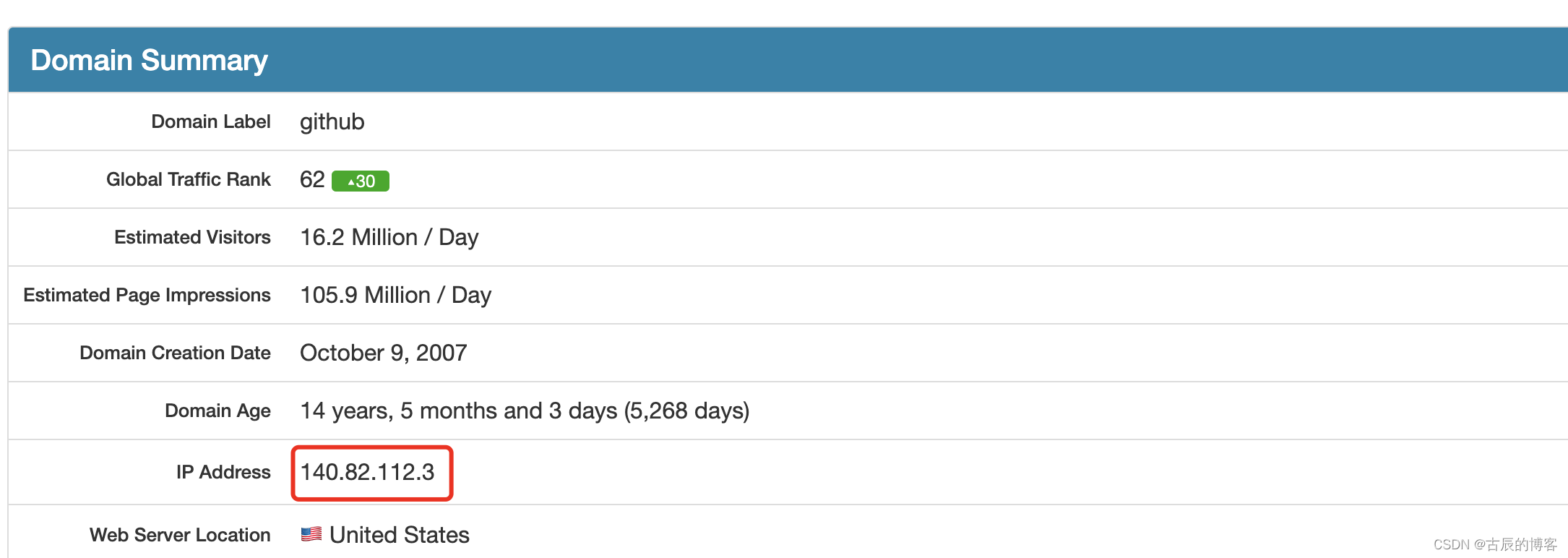Click the Web Server Location label

181,535
